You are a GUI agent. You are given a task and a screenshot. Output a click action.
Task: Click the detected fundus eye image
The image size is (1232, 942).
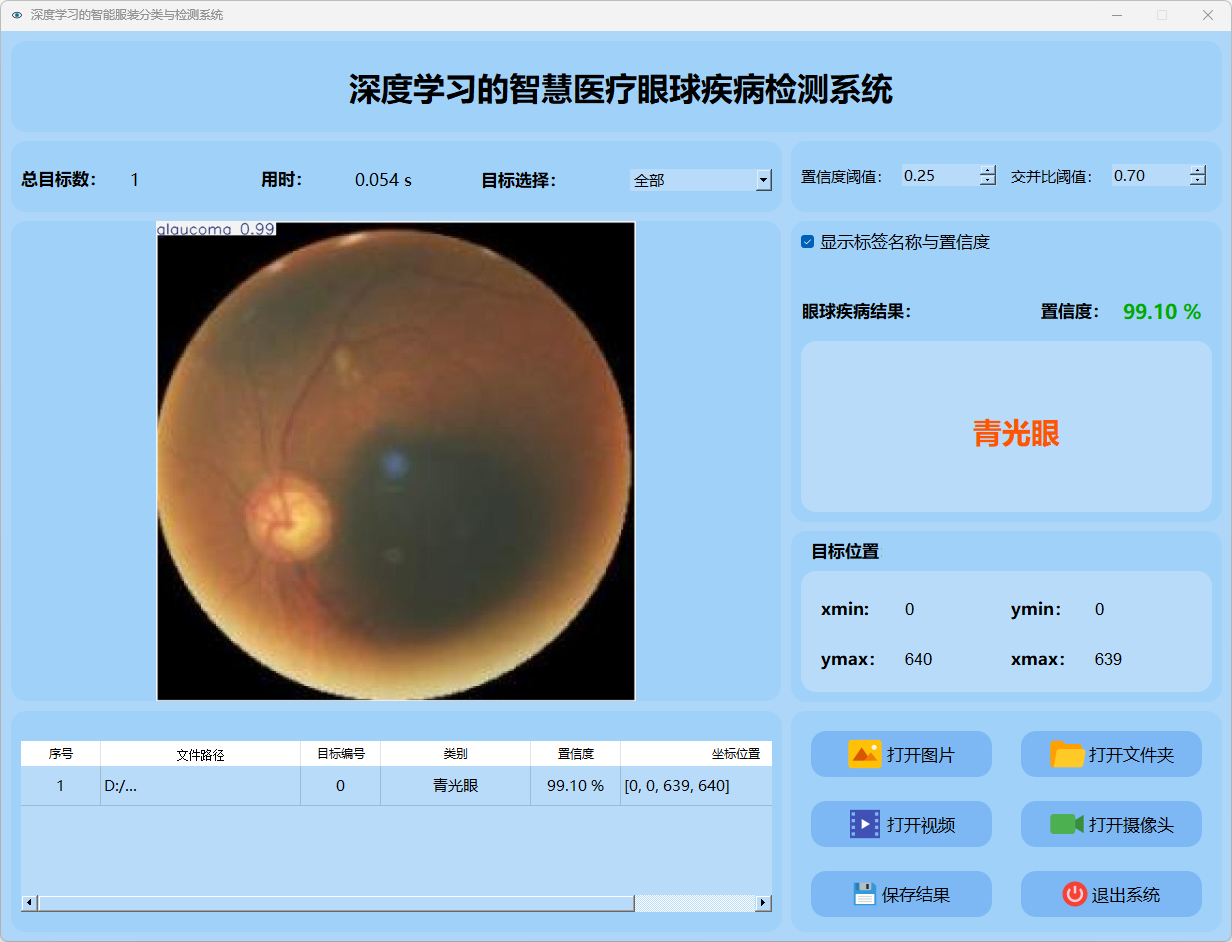(x=396, y=461)
